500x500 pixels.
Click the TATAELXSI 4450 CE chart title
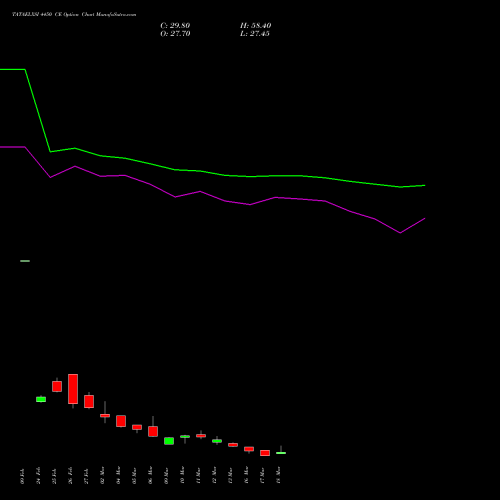(x=74, y=15)
